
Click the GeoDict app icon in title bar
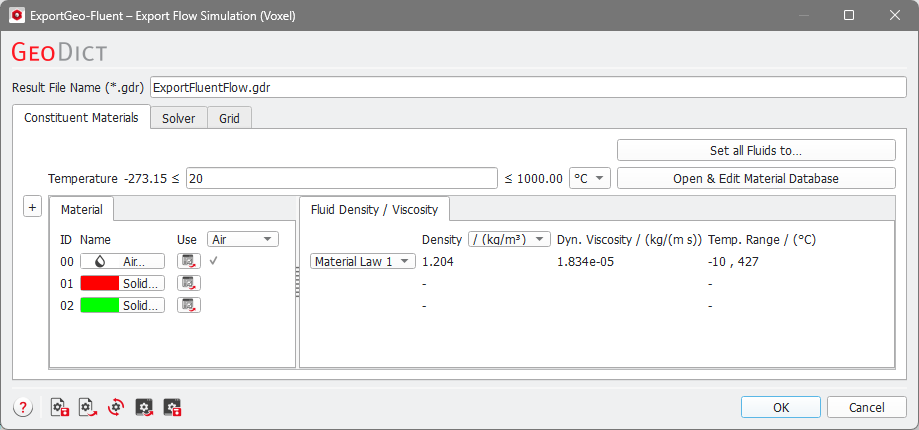coord(18,15)
